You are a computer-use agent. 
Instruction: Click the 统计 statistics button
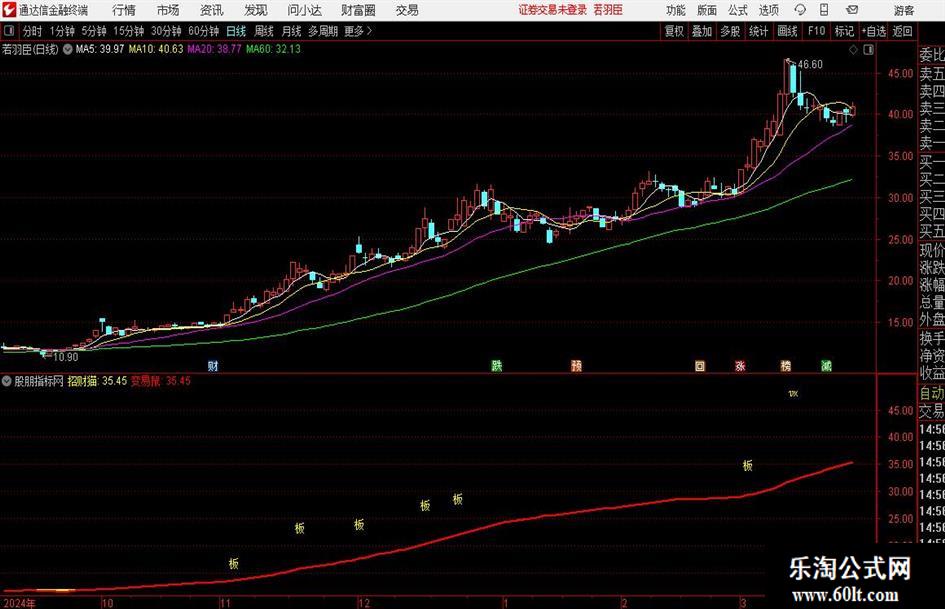point(758,31)
